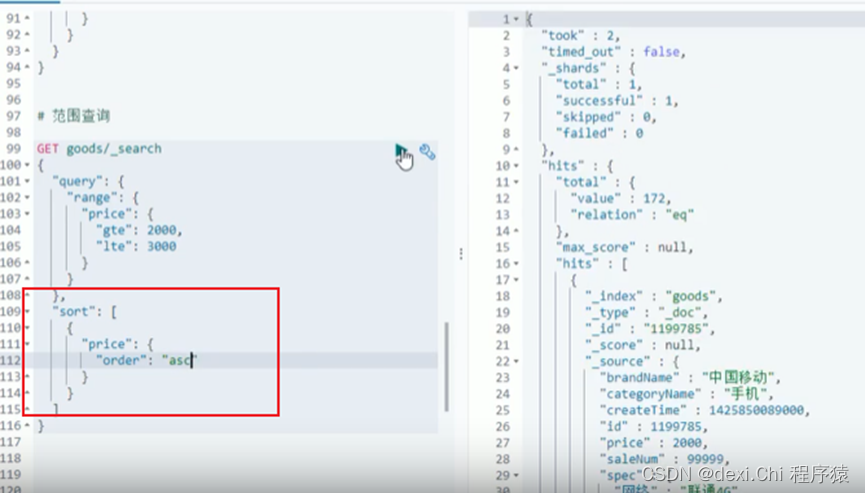Click "_type" : "_doc" in the response
This screenshot has width=865, height=493.
click(x=646, y=313)
